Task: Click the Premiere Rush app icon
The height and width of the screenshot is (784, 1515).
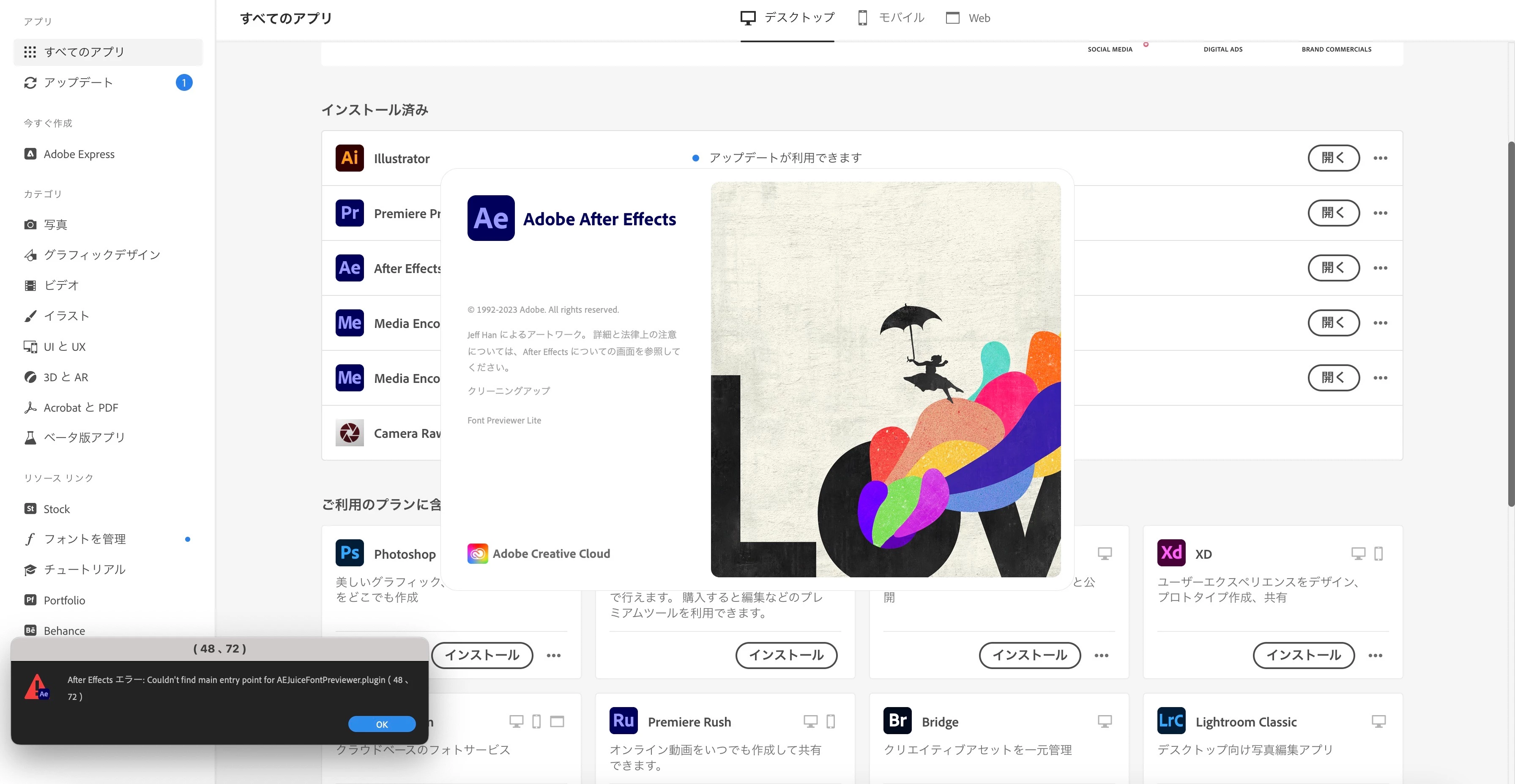Action: [624, 721]
